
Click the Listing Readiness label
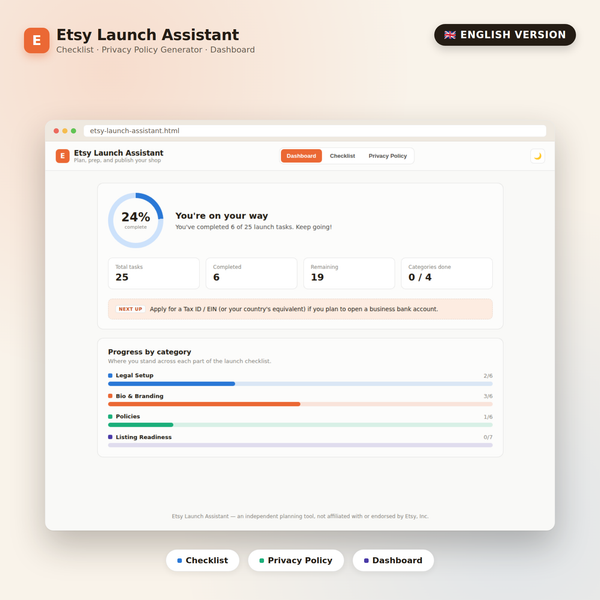click(x=143, y=437)
